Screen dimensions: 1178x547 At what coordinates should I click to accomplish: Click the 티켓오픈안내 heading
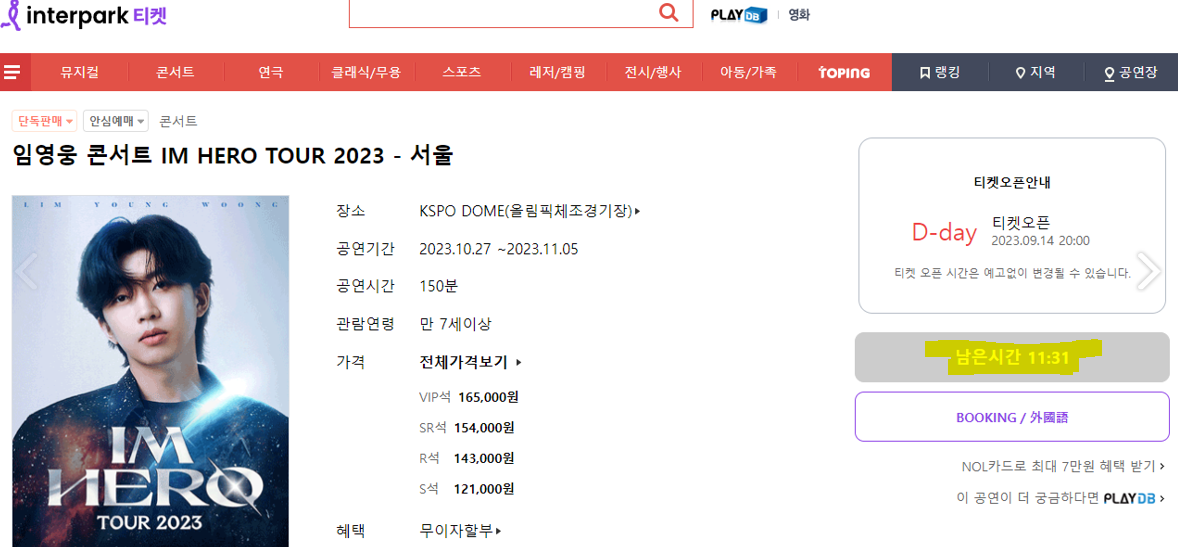[x=1012, y=182]
